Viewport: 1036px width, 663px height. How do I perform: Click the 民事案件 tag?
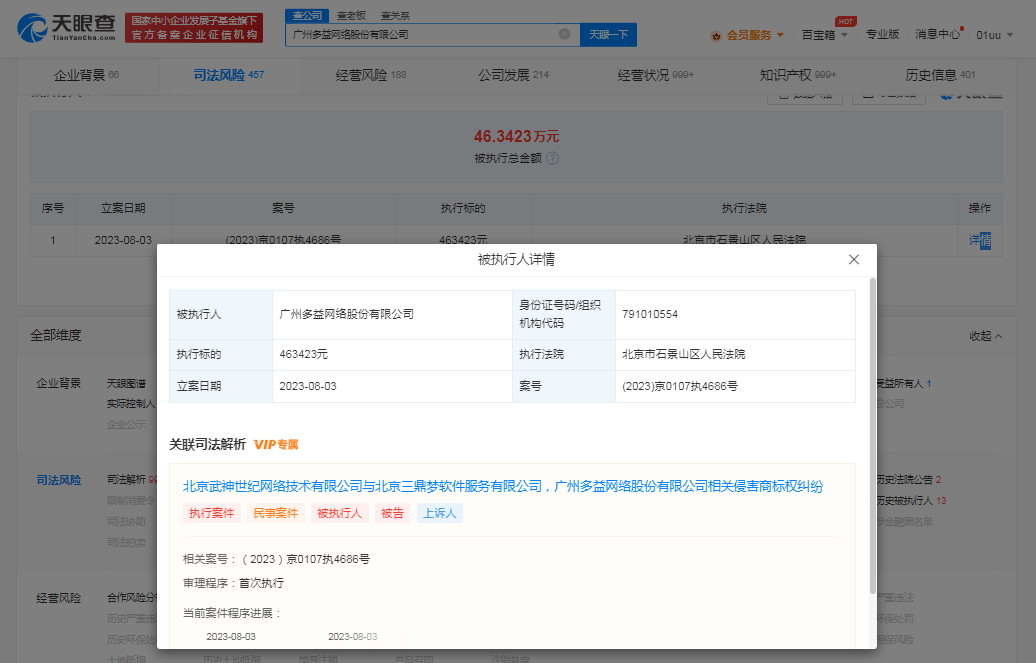pyautogui.click(x=276, y=513)
